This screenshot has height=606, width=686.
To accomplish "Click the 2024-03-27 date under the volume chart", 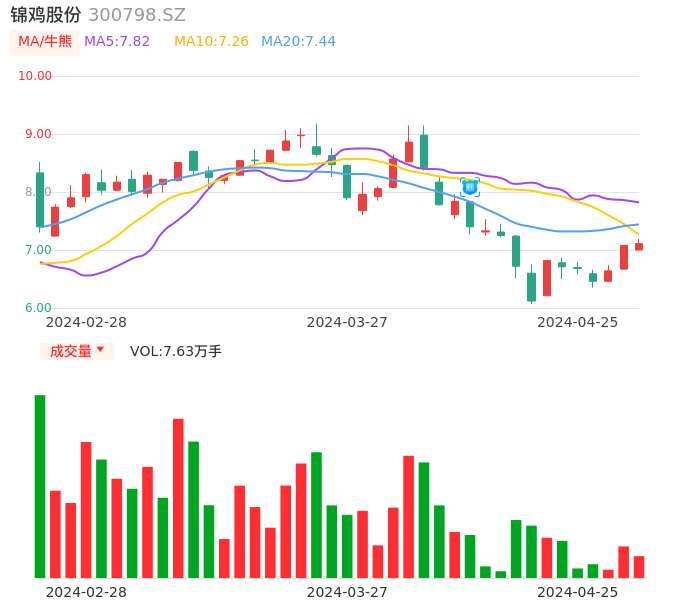I will coord(347,592).
